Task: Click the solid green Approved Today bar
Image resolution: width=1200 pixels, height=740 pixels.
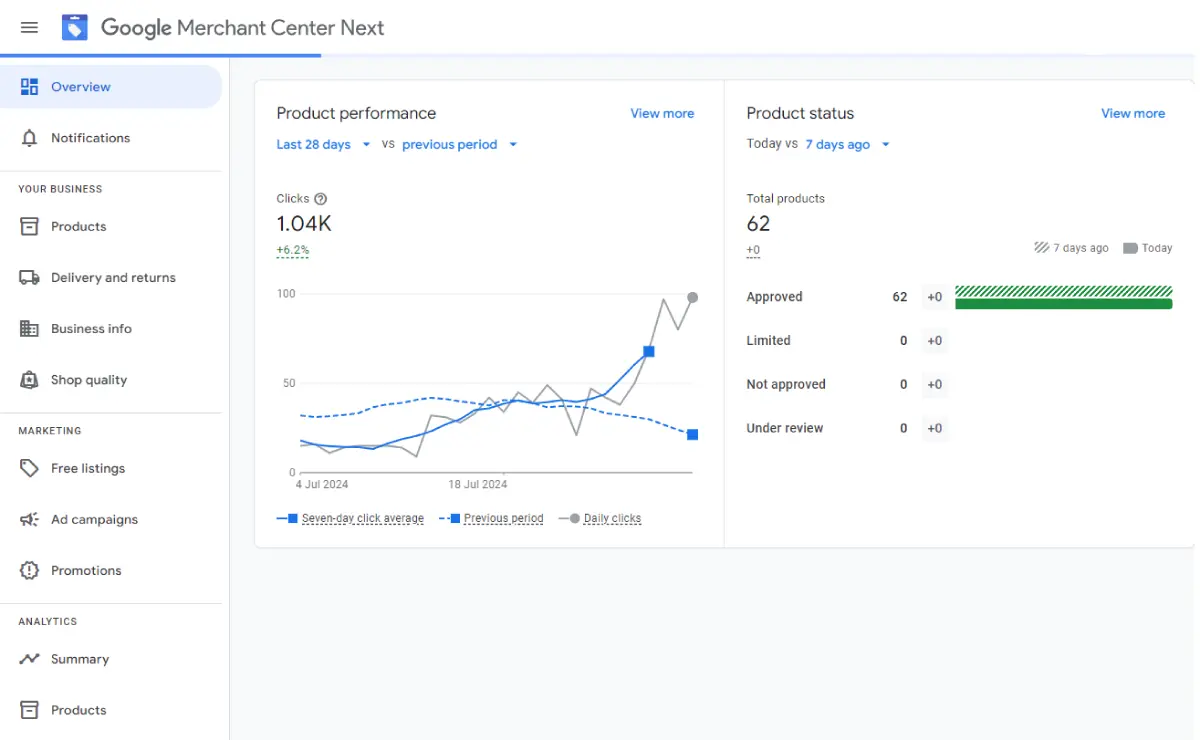Action: click(x=1064, y=304)
